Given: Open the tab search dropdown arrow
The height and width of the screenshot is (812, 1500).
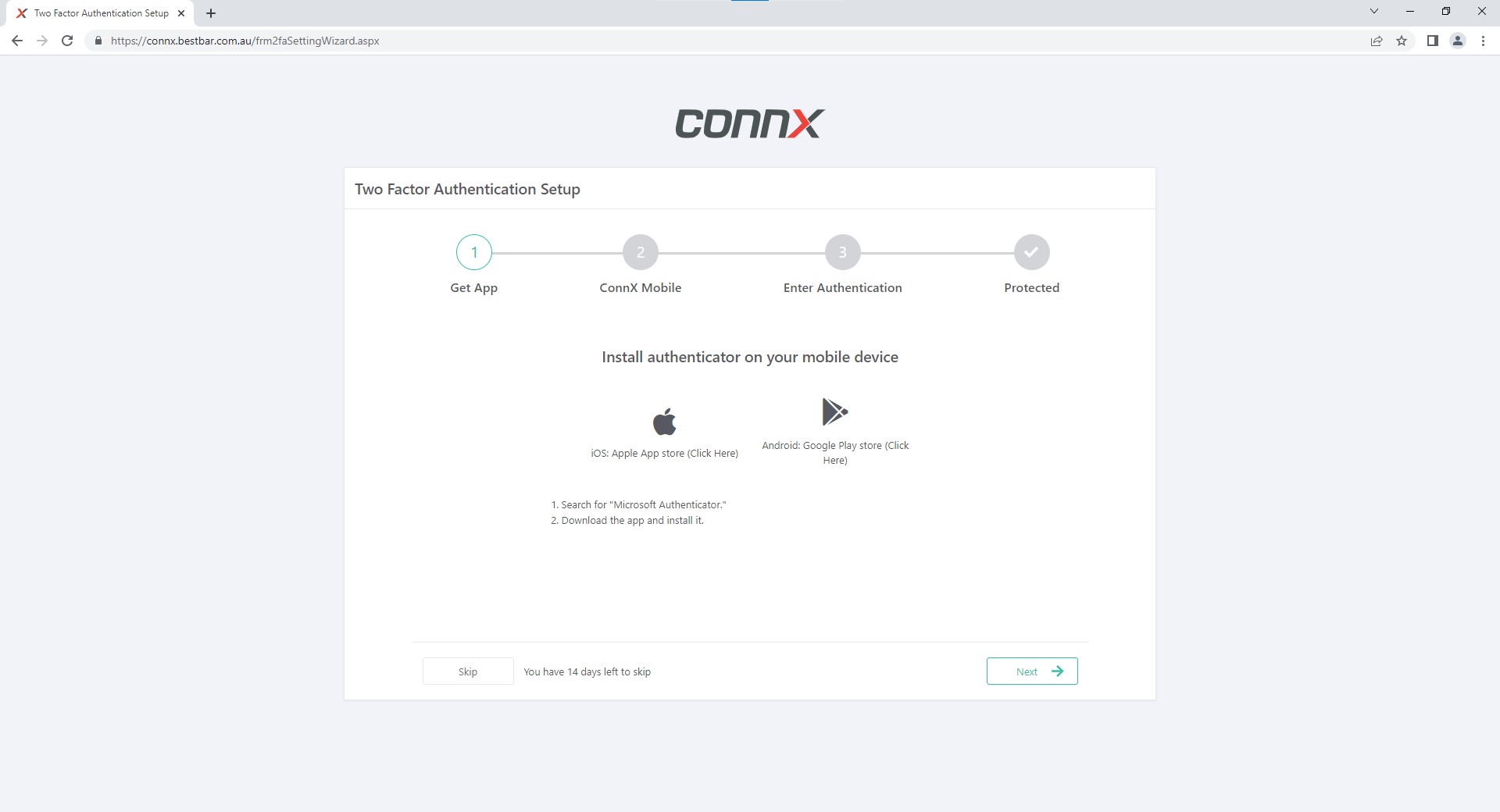Looking at the screenshot, I should (x=1374, y=11).
